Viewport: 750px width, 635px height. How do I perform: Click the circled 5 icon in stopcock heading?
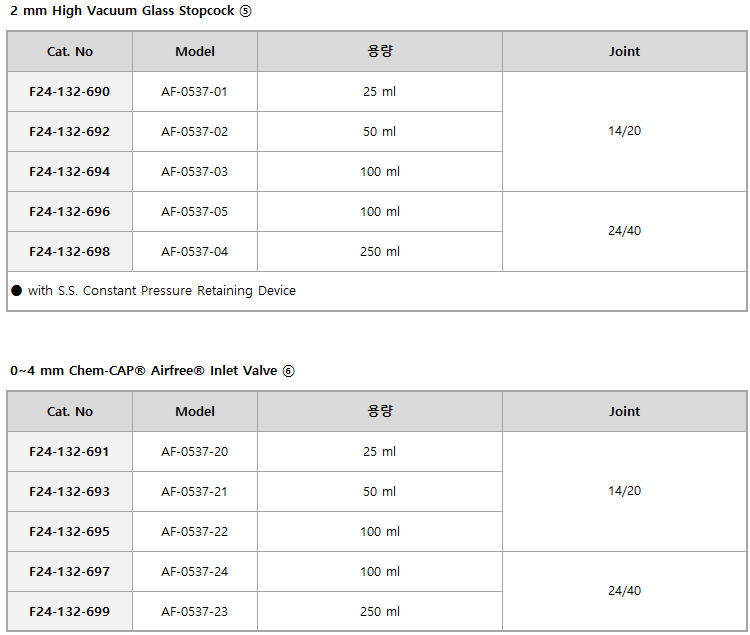[x=246, y=11]
